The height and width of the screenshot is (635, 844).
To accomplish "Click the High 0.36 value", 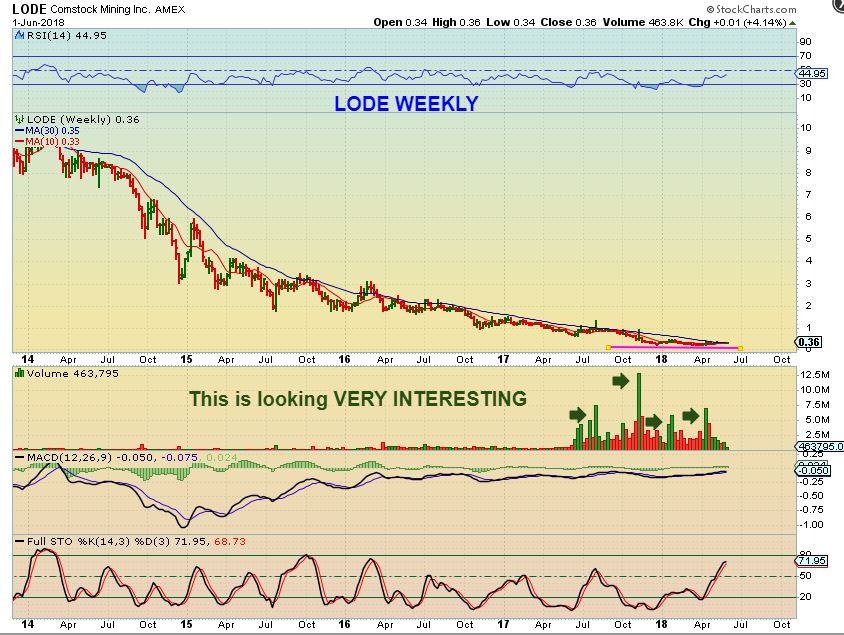I will pos(456,23).
